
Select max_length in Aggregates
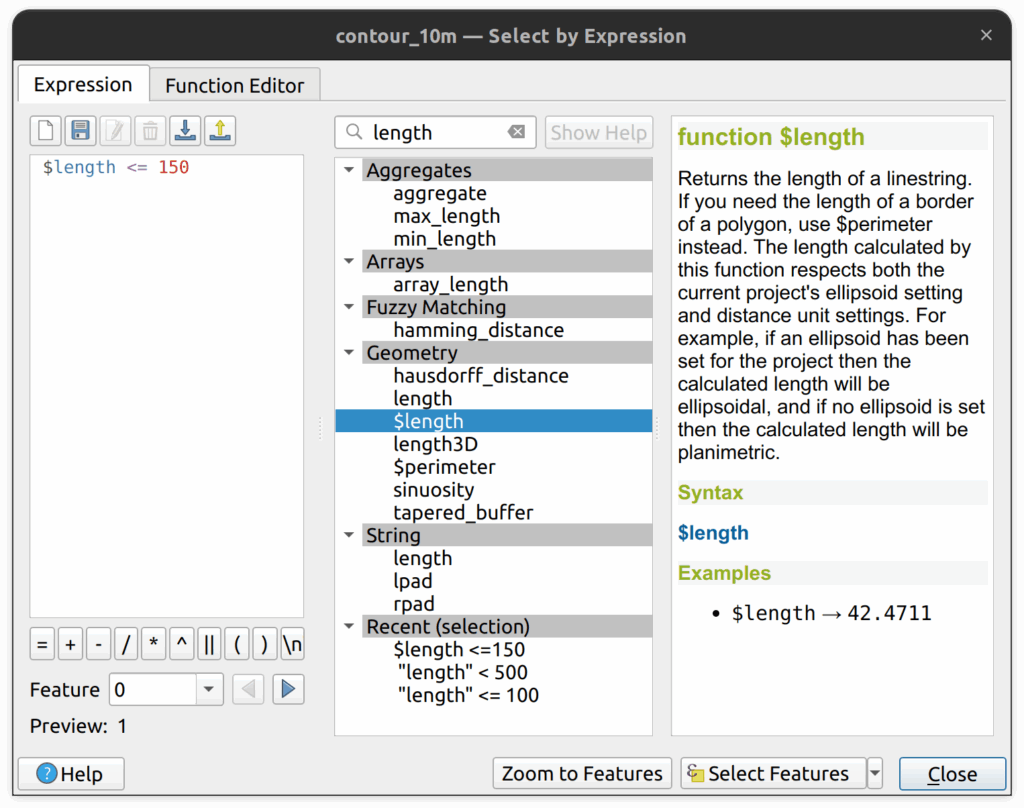coord(447,216)
